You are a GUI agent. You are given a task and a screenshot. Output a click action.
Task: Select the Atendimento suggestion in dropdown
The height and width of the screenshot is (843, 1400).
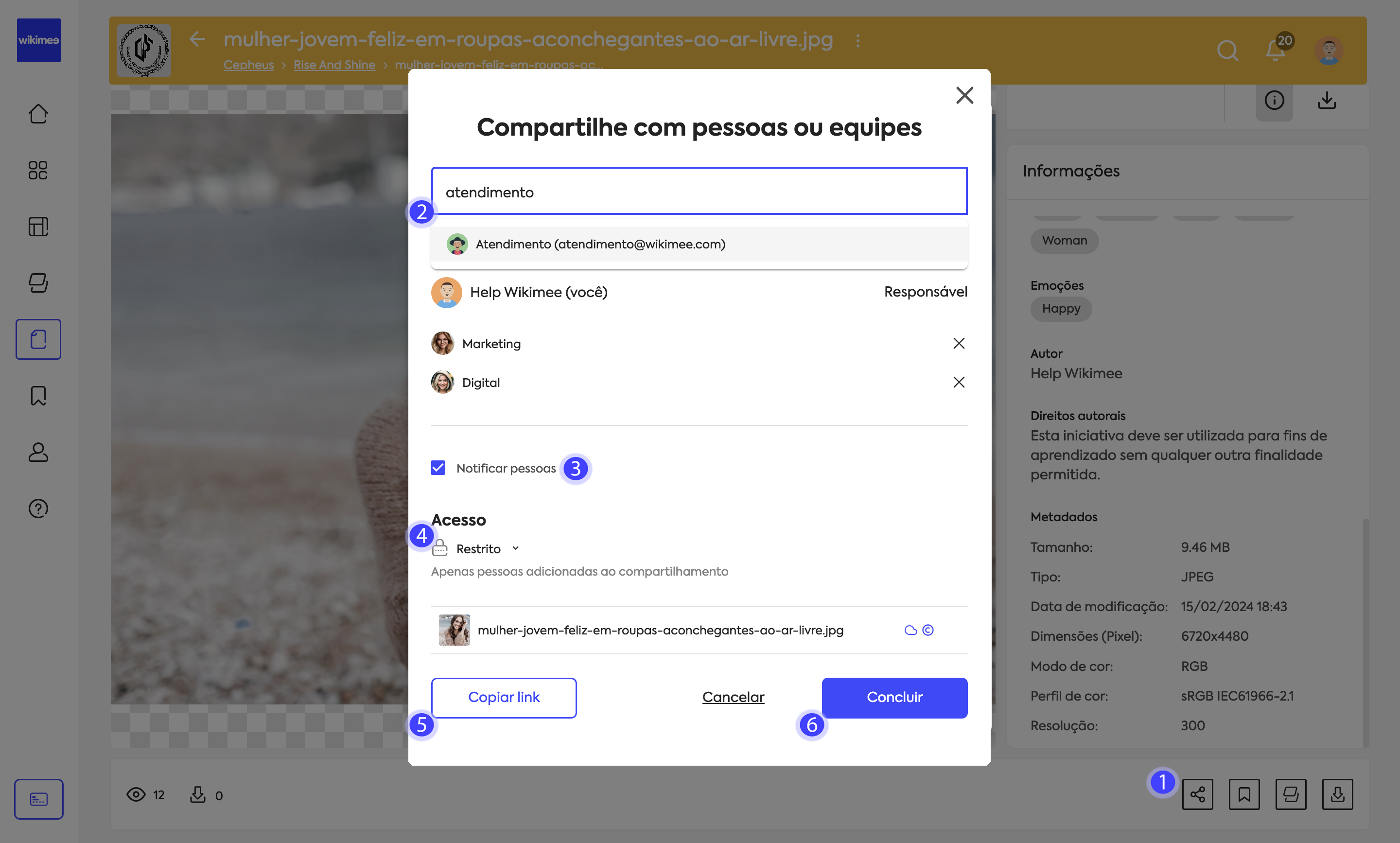tap(699, 244)
